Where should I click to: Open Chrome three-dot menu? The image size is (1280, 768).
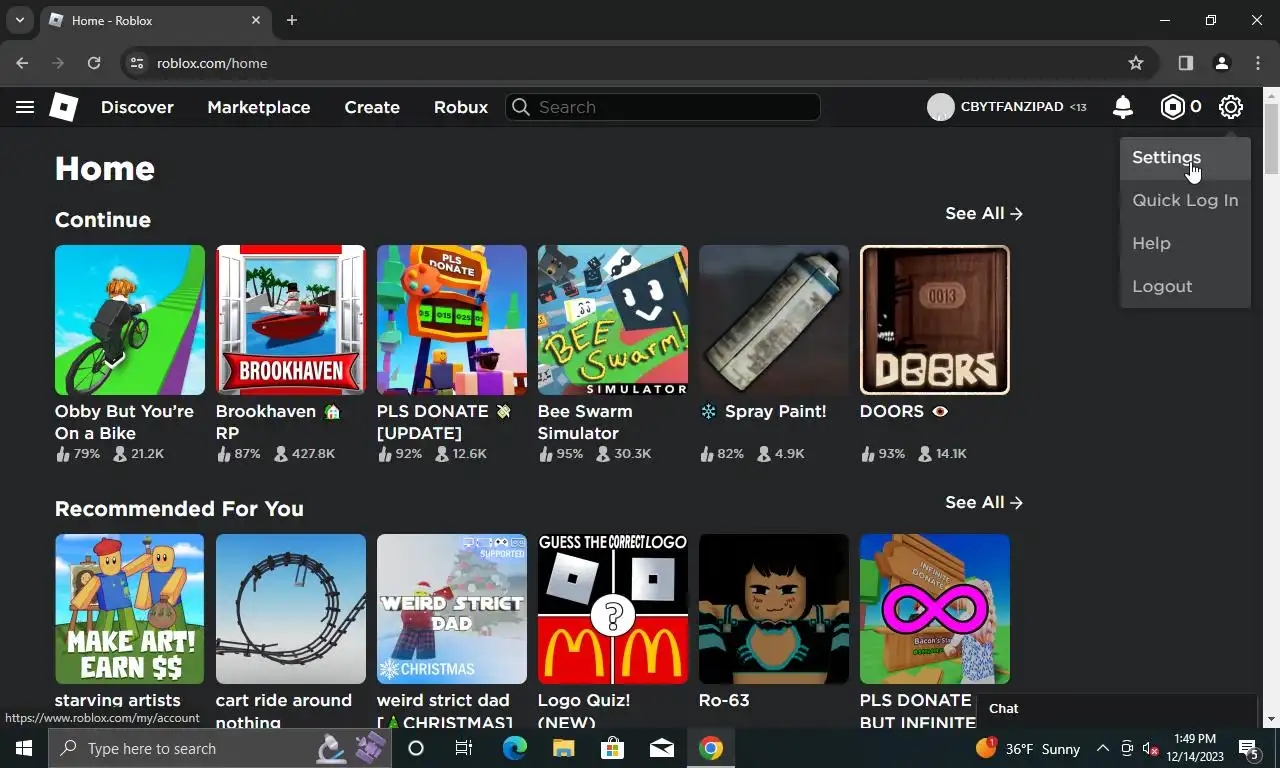[x=1258, y=63]
